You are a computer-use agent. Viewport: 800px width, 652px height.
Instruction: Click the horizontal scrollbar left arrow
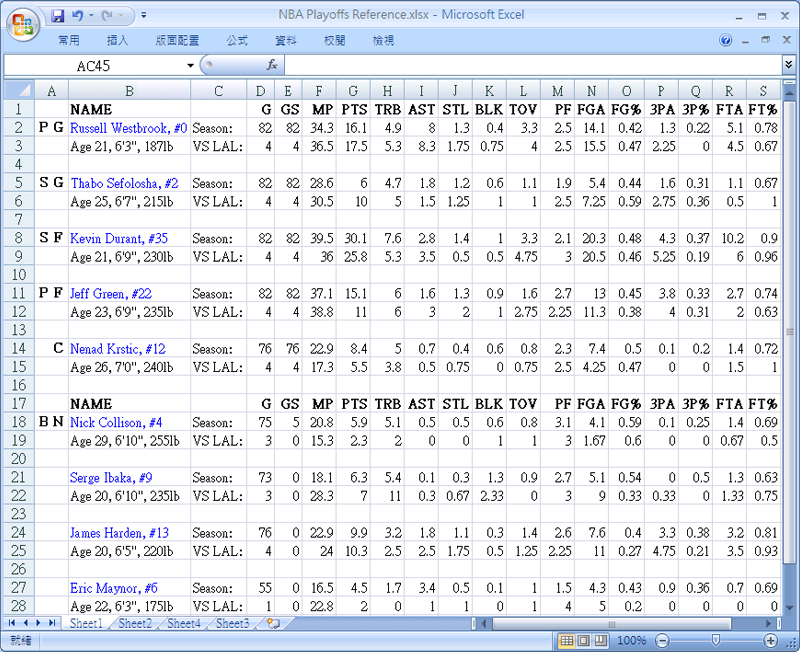[484, 623]
